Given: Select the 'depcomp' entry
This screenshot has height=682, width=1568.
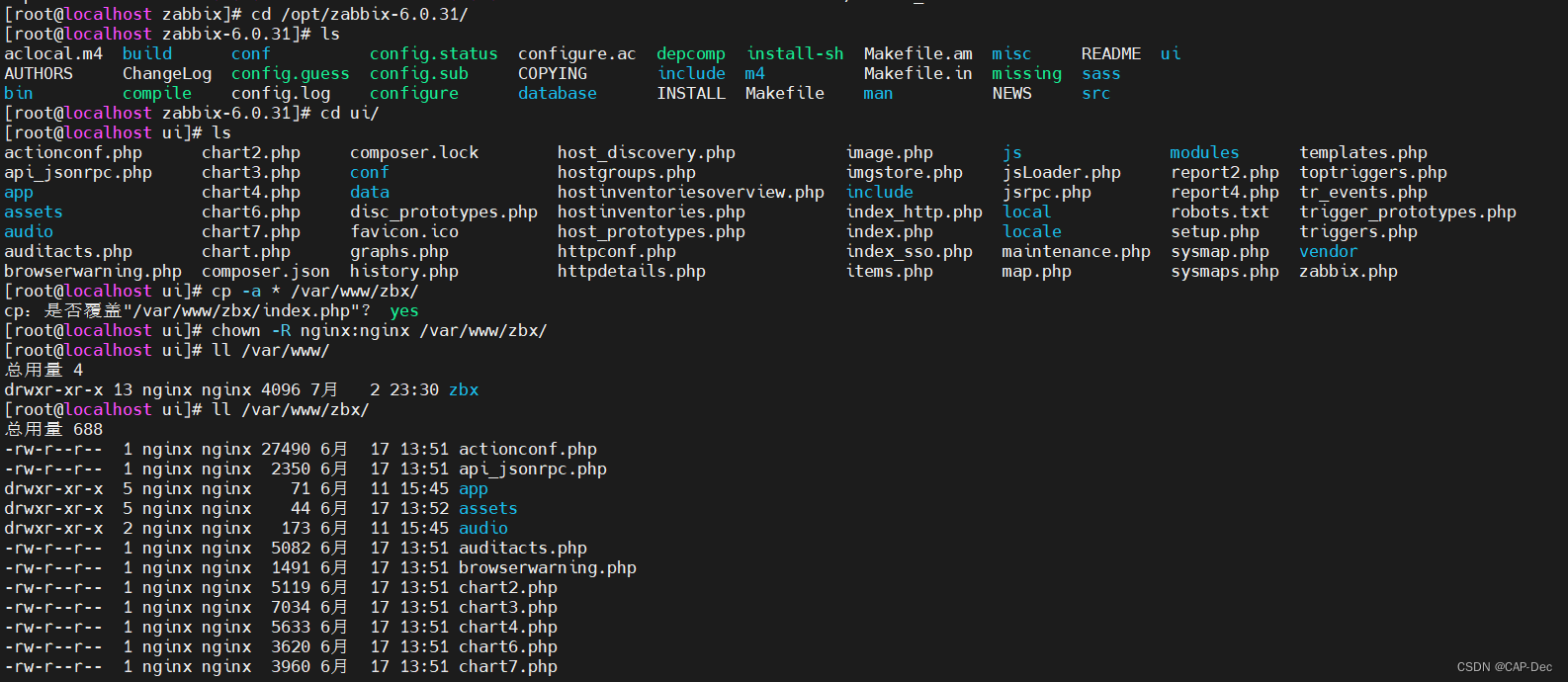Looking at the screenshot, I should (x=691, y=53).
